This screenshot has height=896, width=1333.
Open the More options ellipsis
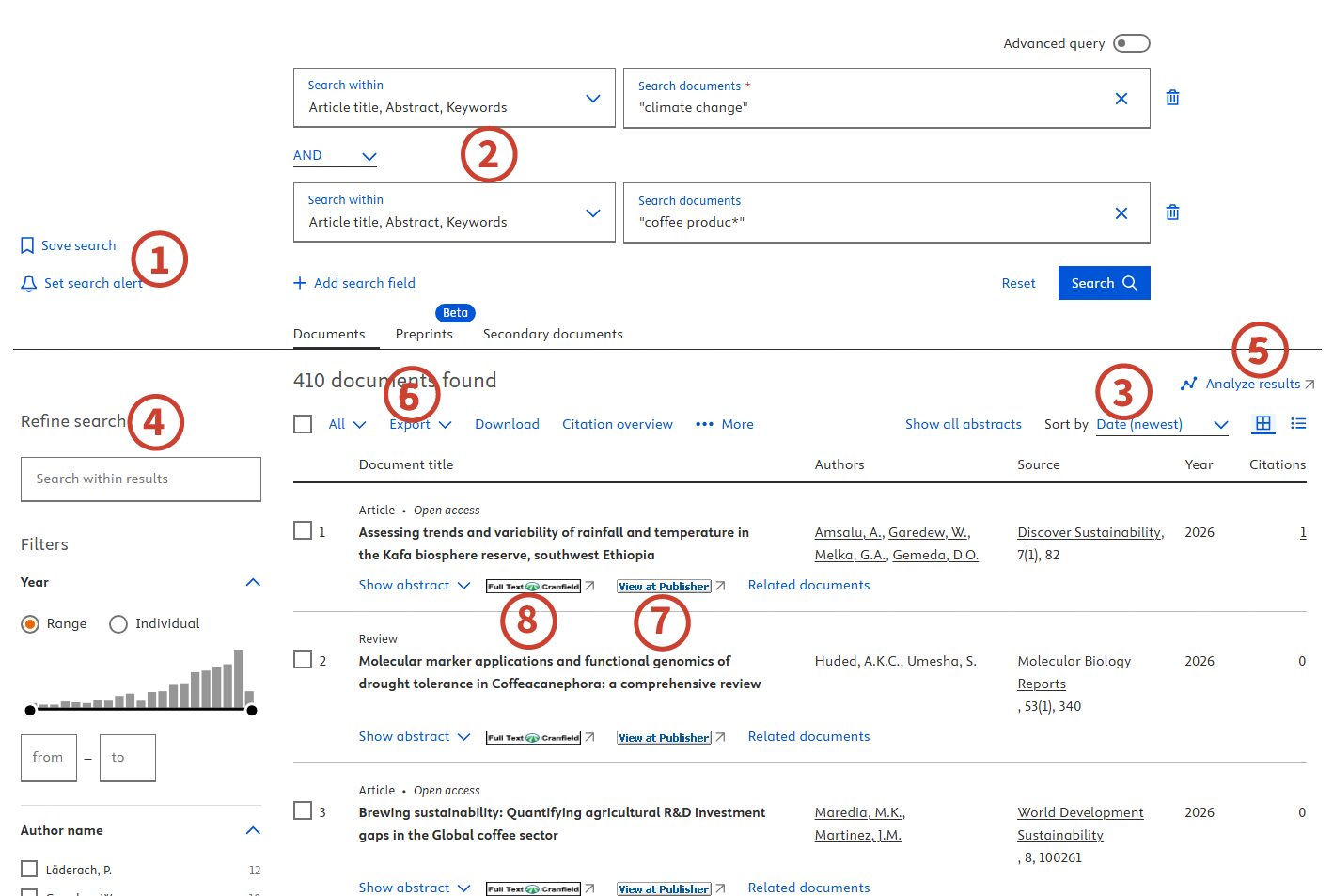click(704, 424)
